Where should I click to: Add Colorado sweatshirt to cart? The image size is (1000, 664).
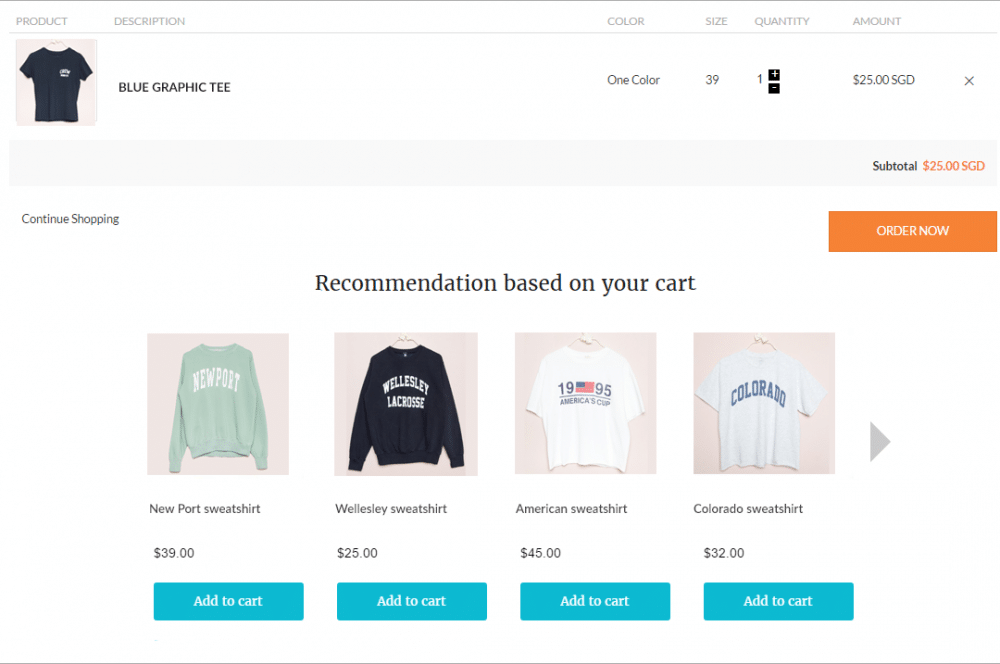click(778, 601)
